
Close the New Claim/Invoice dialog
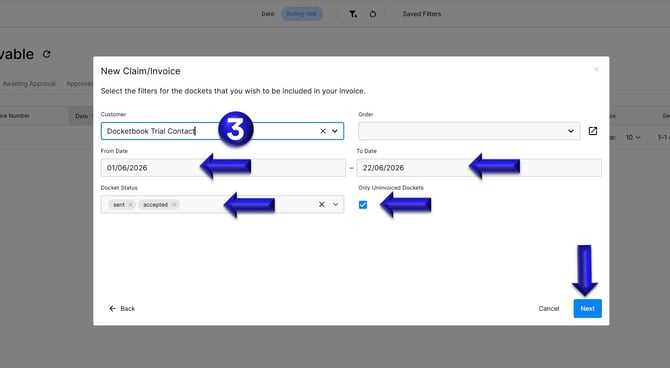tap(596, 70)
